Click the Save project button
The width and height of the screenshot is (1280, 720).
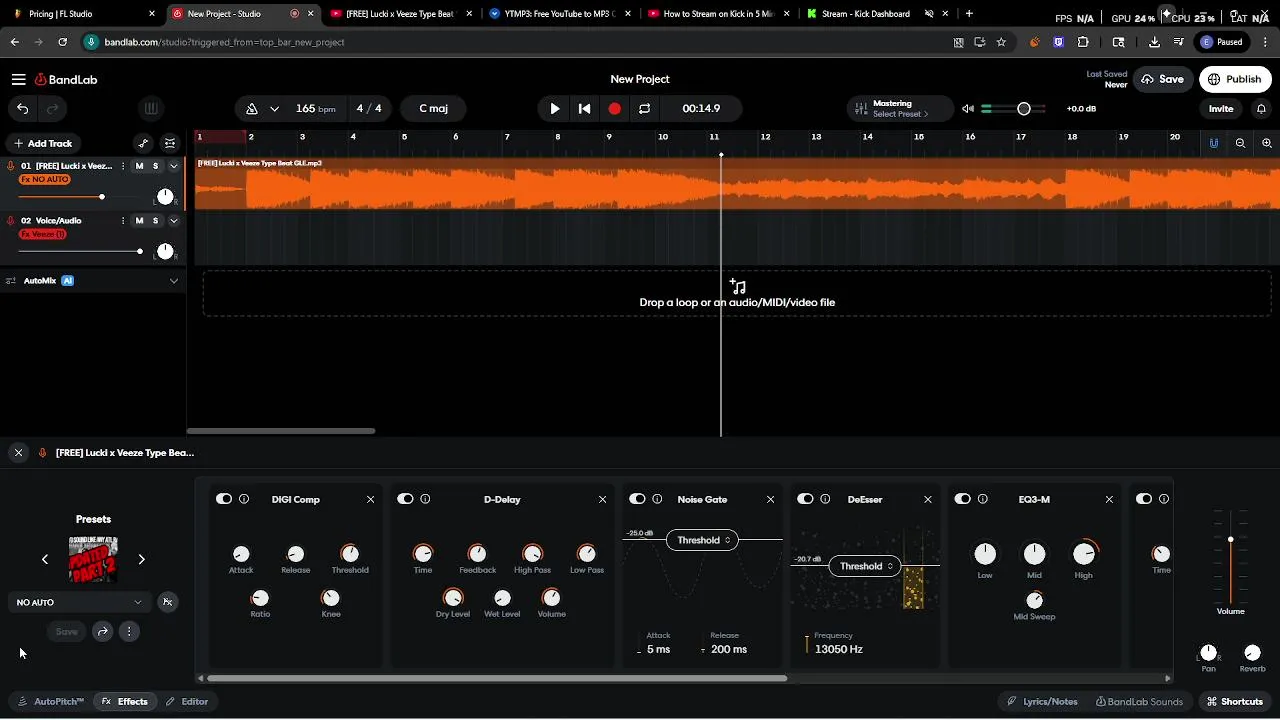tap(1162, 79)
